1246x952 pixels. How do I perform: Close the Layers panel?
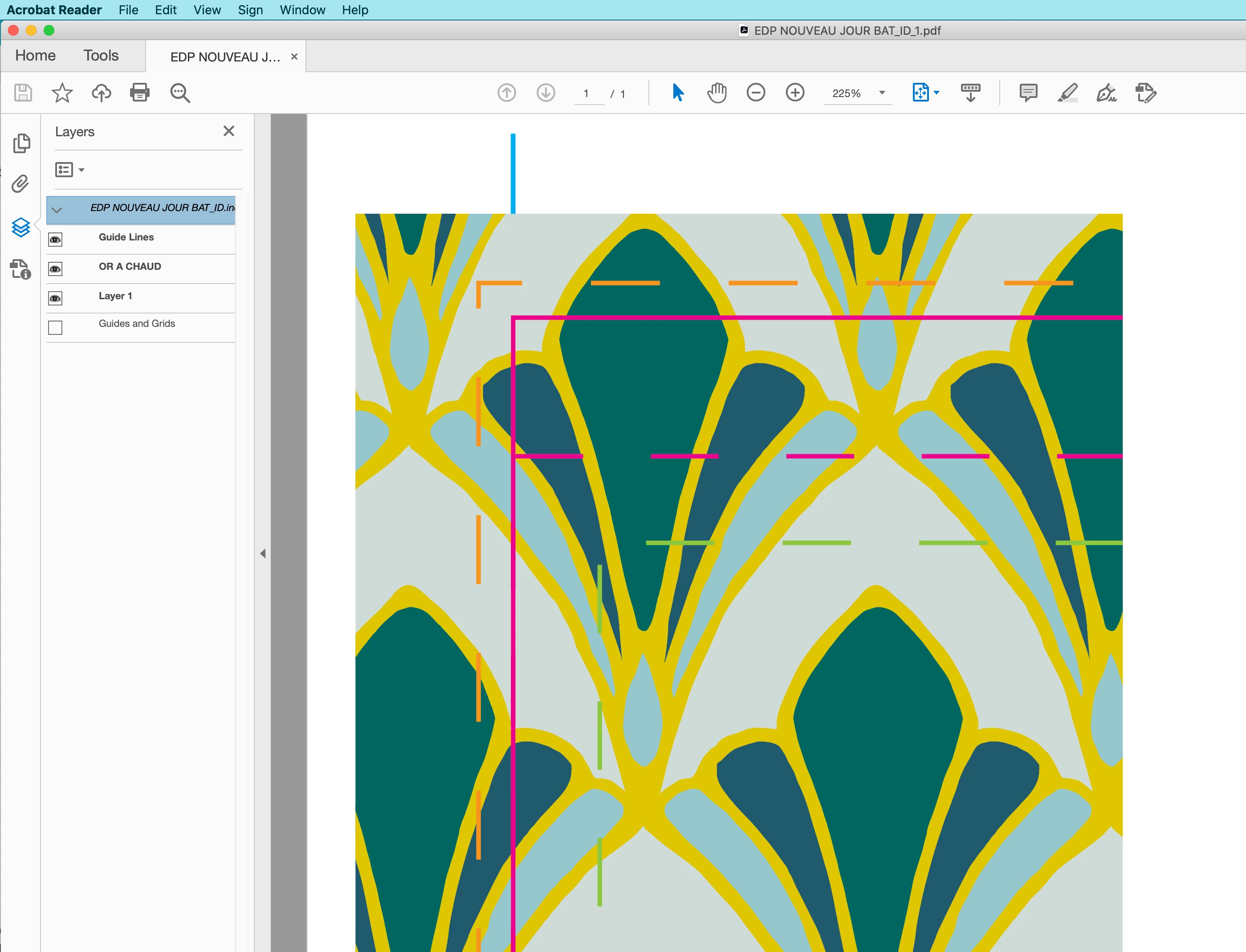(x=229, y=131)
